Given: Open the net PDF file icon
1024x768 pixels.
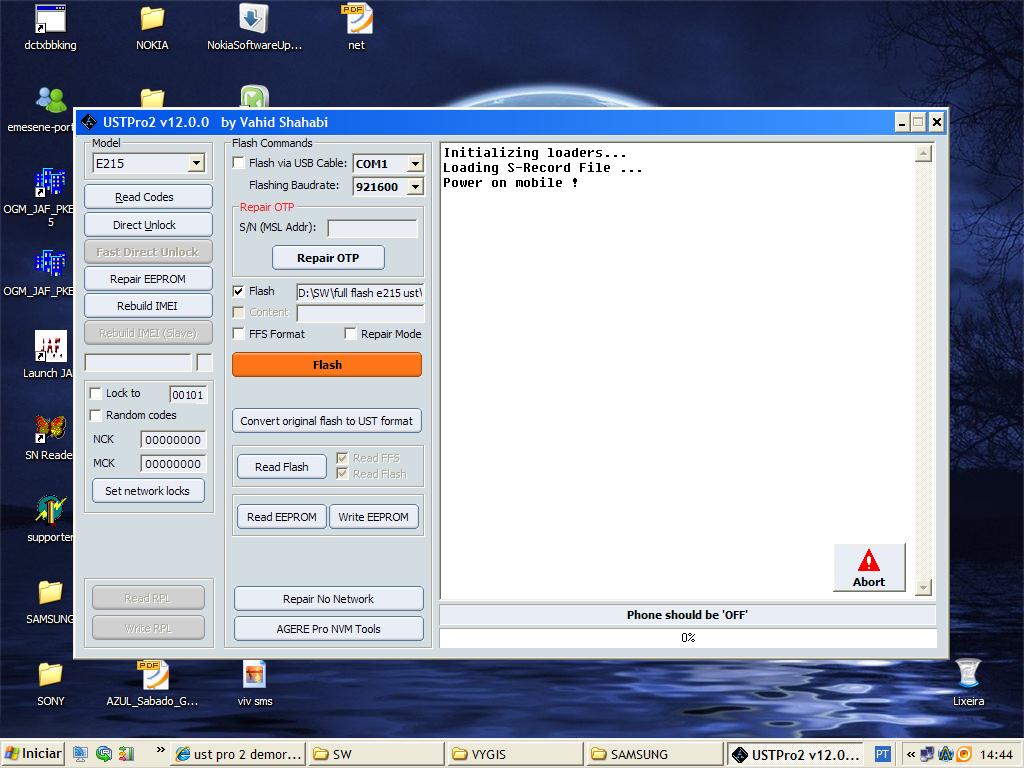Looking at the screenshot, I should point(356,27).
